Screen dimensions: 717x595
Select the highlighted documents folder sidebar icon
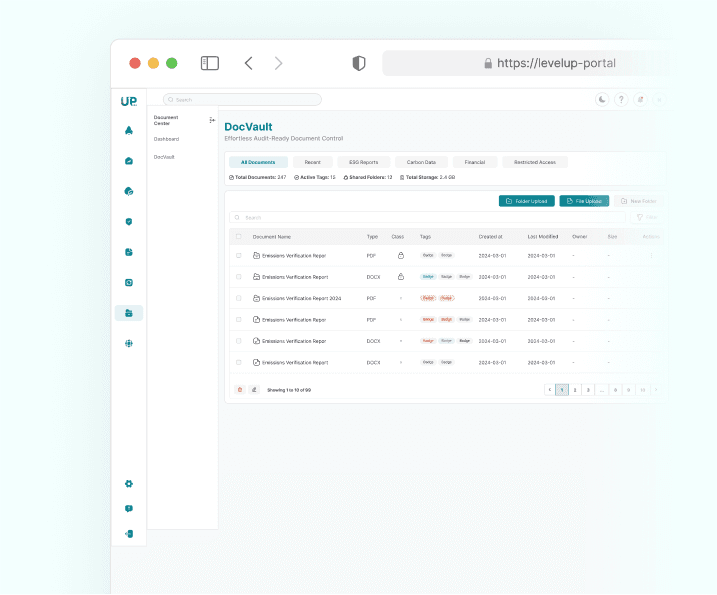click(129, 313)
